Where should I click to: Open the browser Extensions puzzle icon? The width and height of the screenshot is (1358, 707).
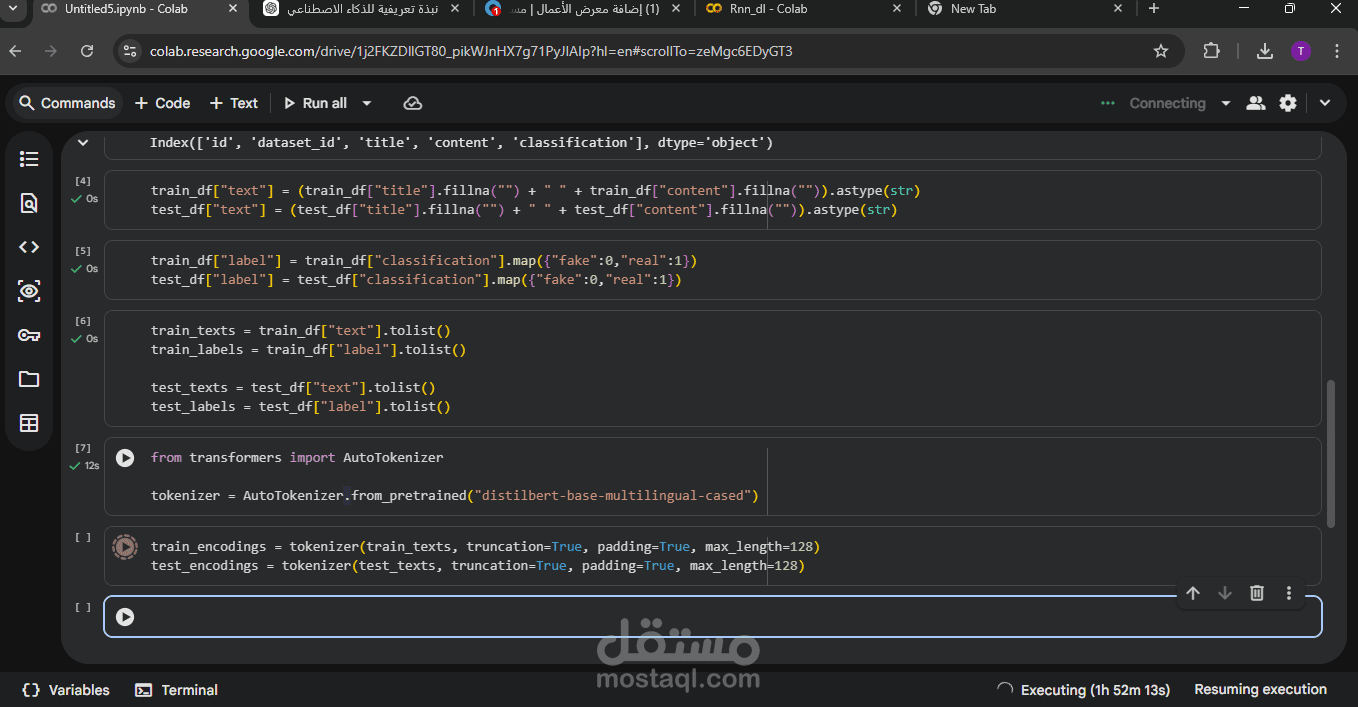click(1212, 51)
